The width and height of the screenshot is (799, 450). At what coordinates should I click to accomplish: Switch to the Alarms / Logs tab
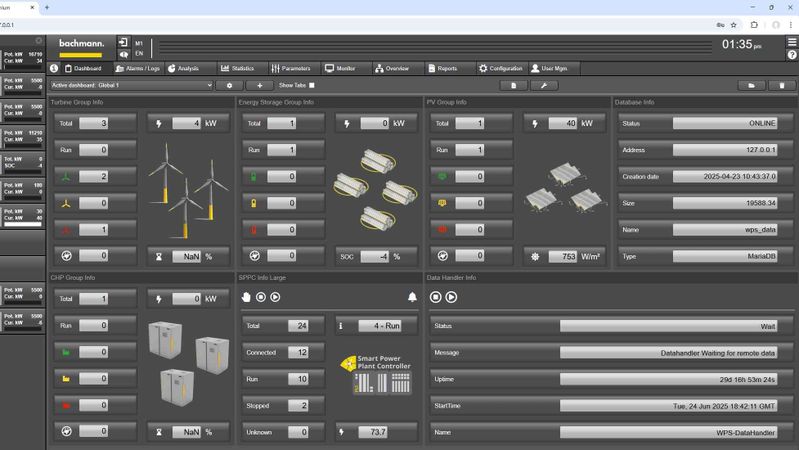click(x=137, y=68)
